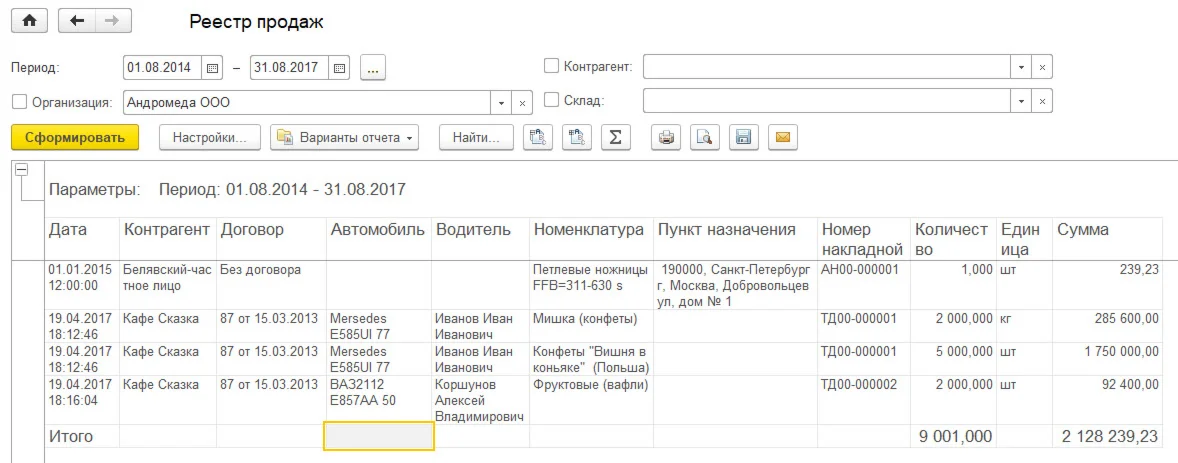Select the Параметры period text line
The width and height of the screenshot is (1178, 463).
[227, 189]
